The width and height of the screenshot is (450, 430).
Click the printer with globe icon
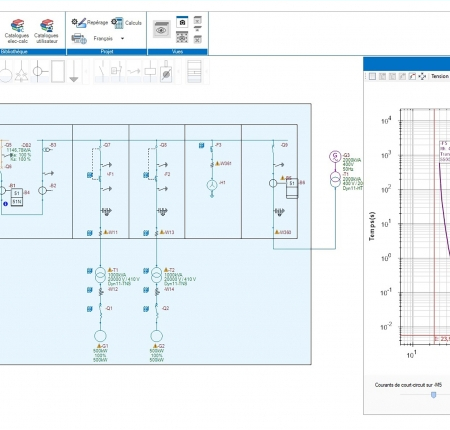79,39
